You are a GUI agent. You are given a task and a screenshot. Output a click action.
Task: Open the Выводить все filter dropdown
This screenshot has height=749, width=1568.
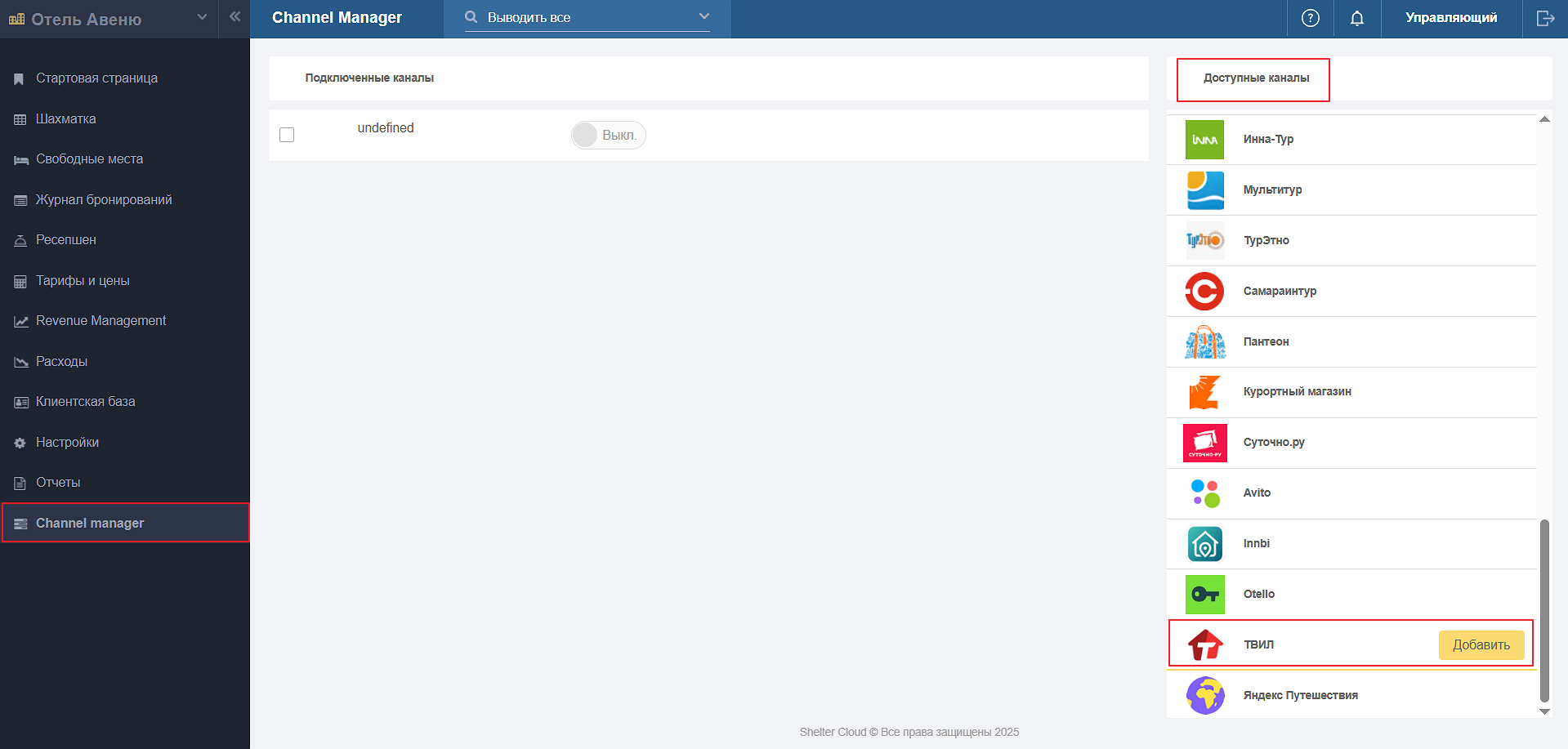point(587,17)
